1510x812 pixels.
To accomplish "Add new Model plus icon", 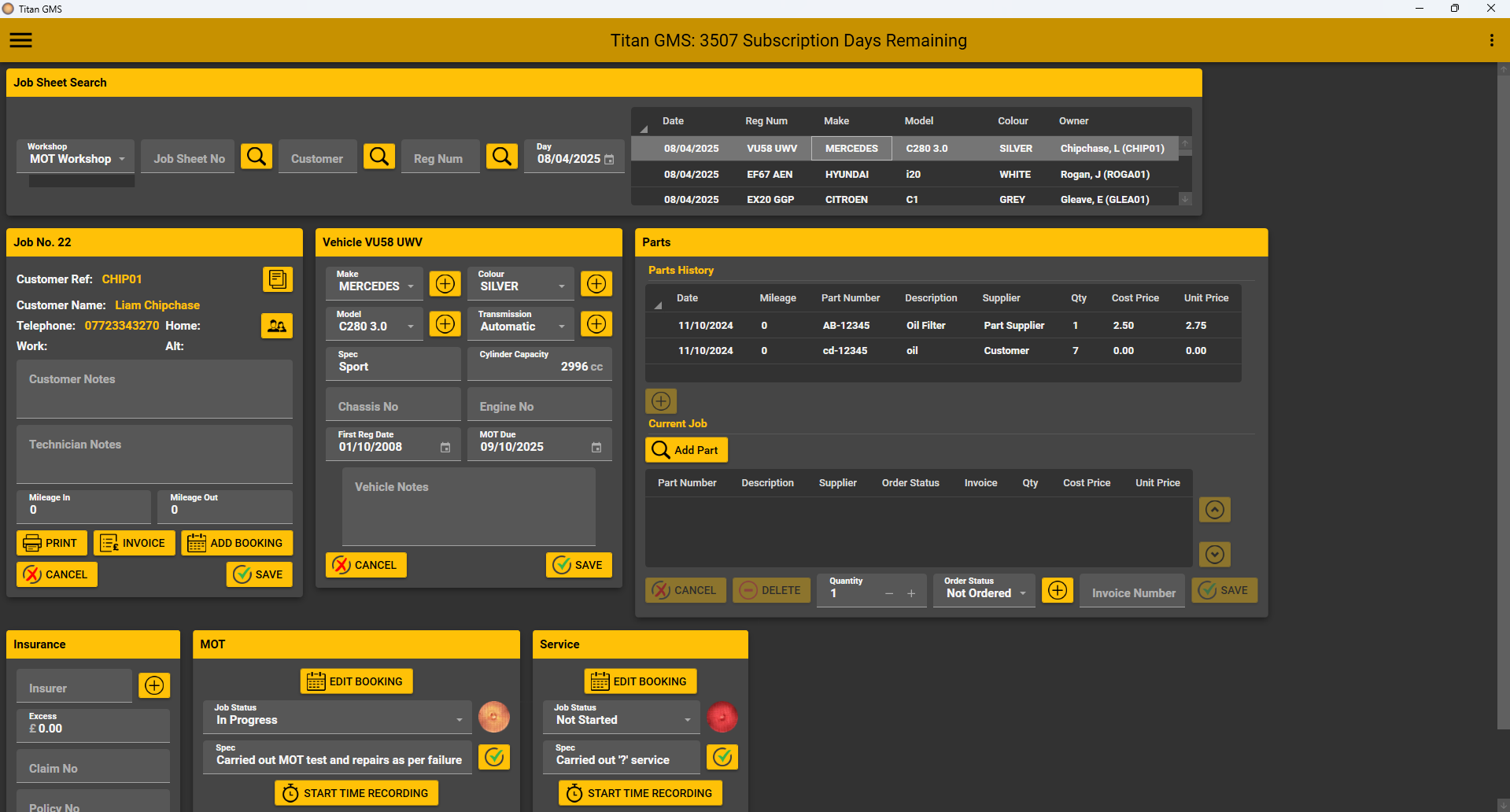I will pyautogui.click(x=445, y=324).
